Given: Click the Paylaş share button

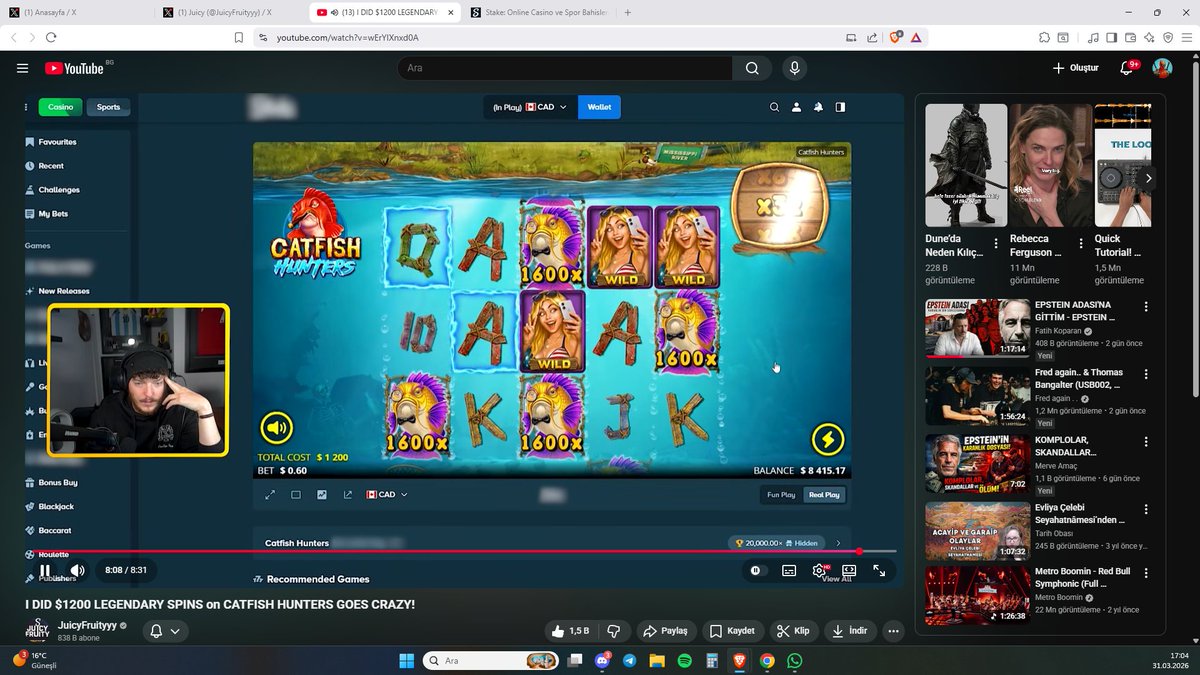Looking at the screenshot, I should coord(665,631).
